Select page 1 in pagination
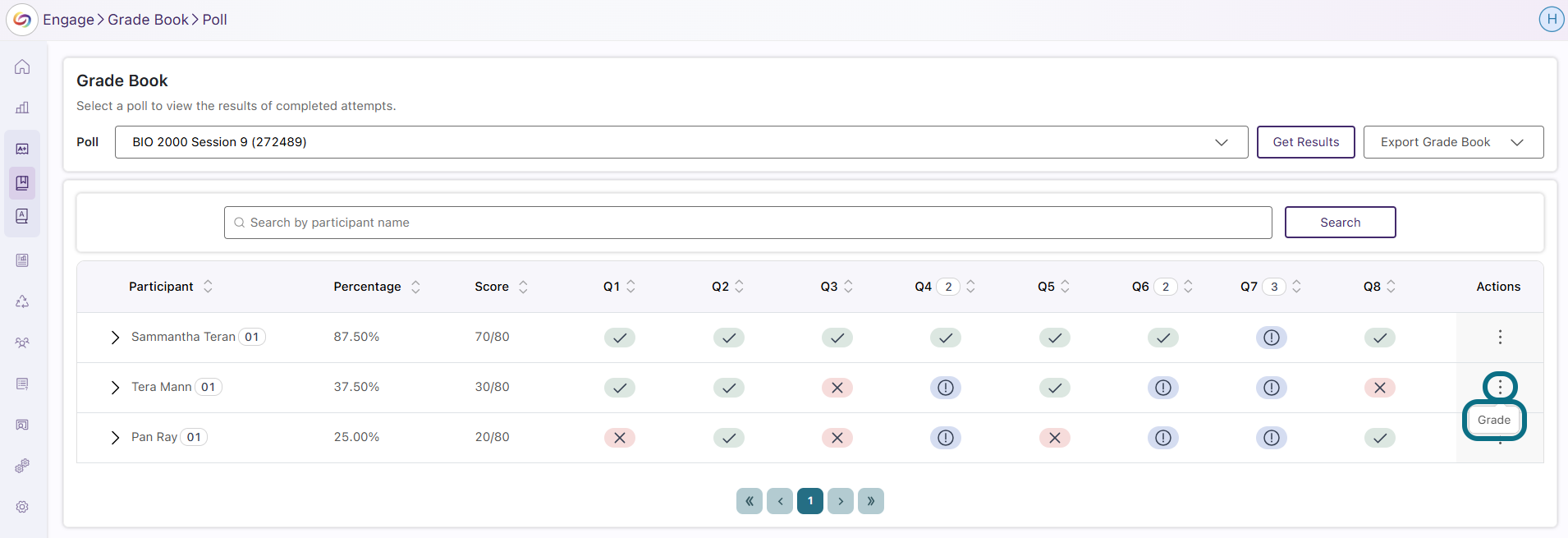This screenshot has height=538, width=1568. [x=810, y=501]
